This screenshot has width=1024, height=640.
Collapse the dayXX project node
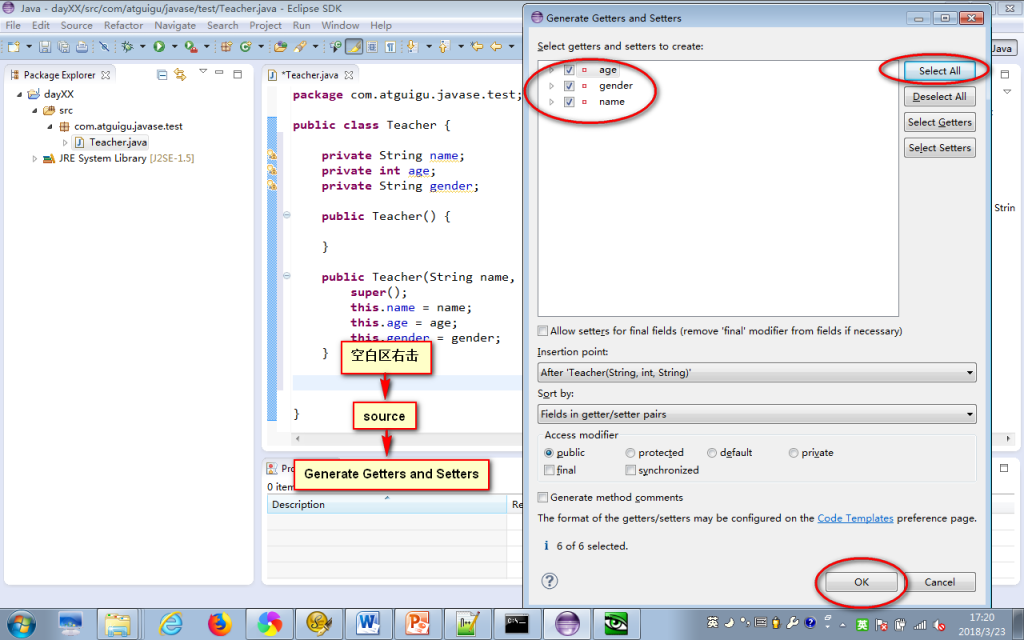19,94
